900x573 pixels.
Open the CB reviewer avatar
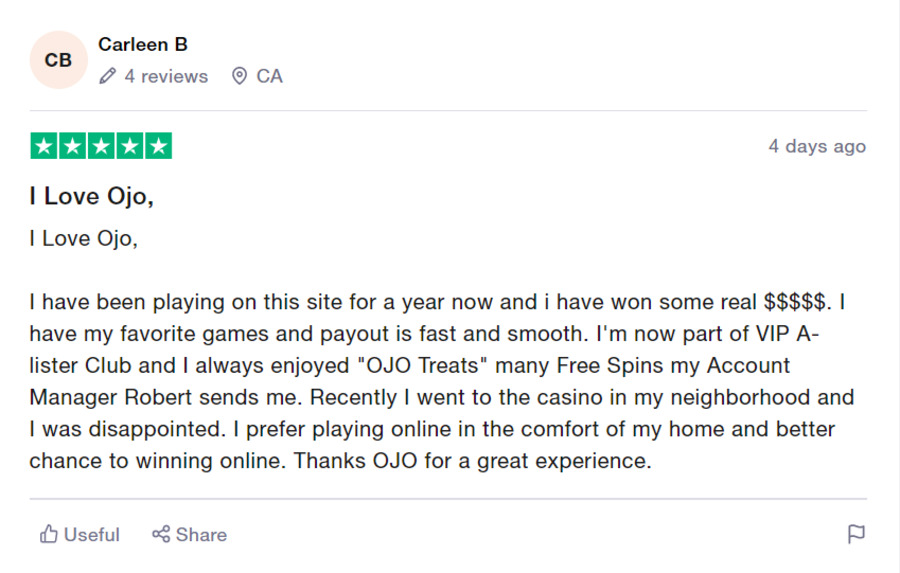point(59,60)
